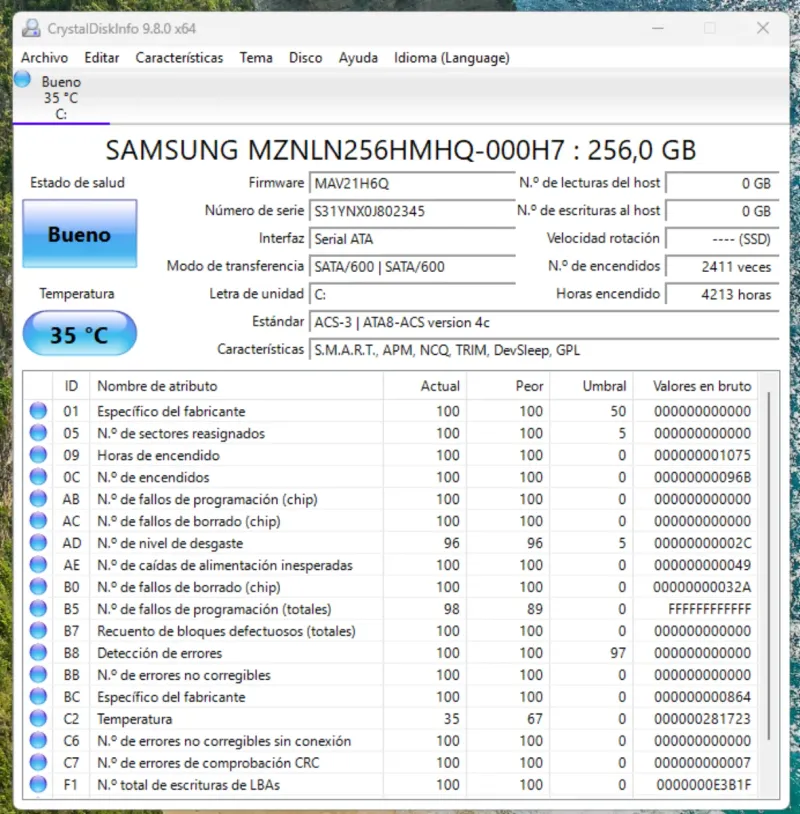Screen dimensions: 800x814
Task: Open the Disco menu
Action: 305,58
